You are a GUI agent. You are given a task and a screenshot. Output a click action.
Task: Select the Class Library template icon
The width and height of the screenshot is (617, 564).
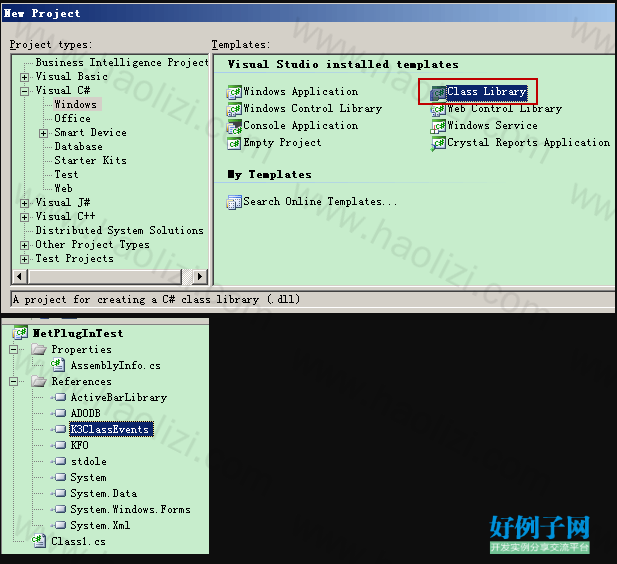438,93
